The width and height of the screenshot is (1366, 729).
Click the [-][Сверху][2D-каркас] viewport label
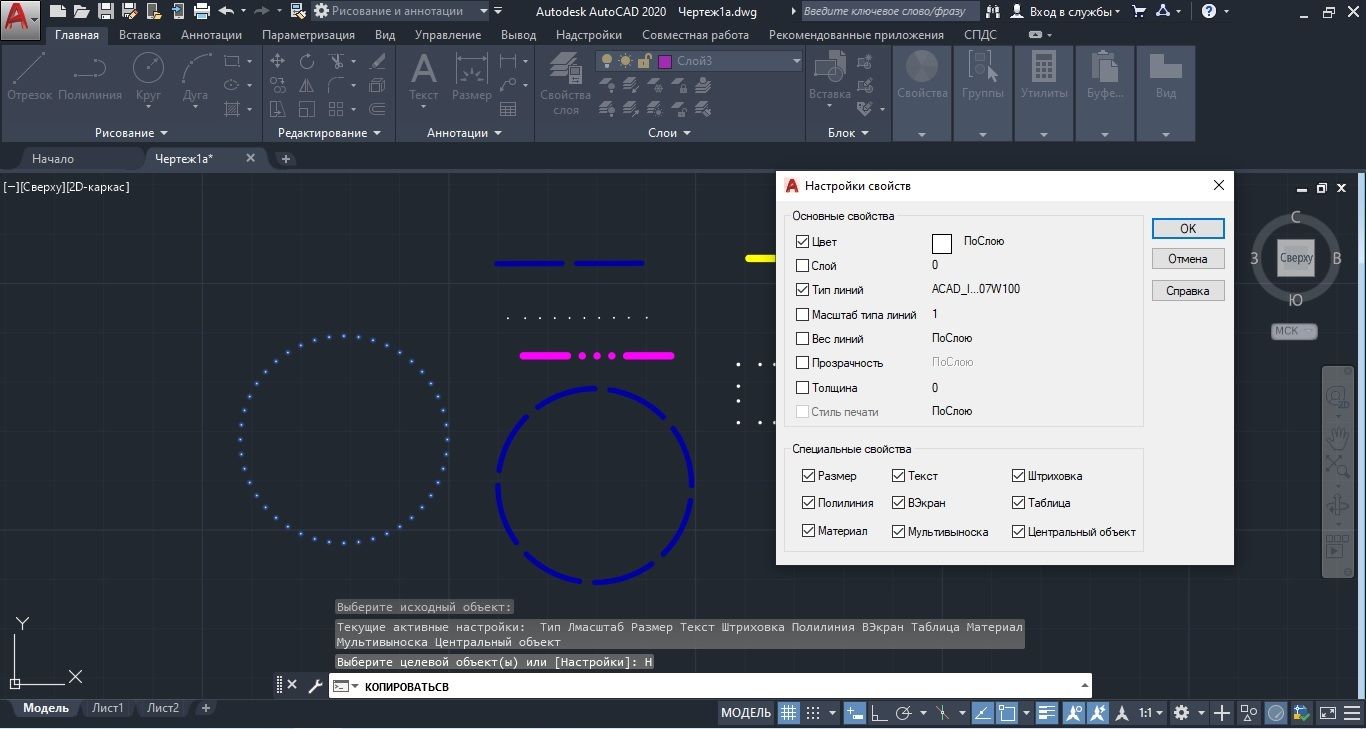pyautogui.click(x=67, y=187)
